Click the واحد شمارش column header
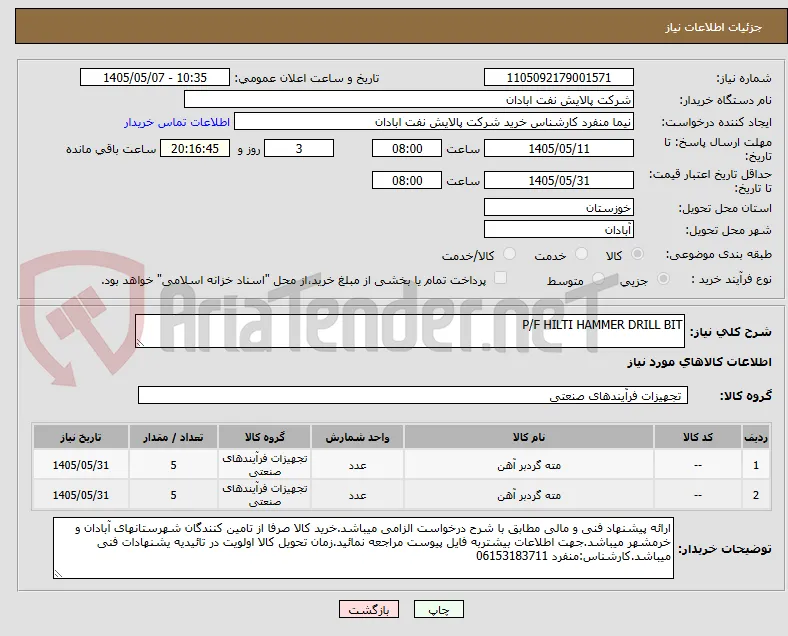 click(x=357, y=437)
